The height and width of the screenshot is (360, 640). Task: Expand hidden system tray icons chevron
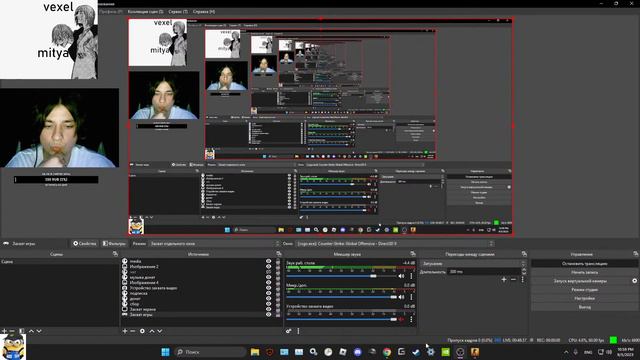coord(566,352)
